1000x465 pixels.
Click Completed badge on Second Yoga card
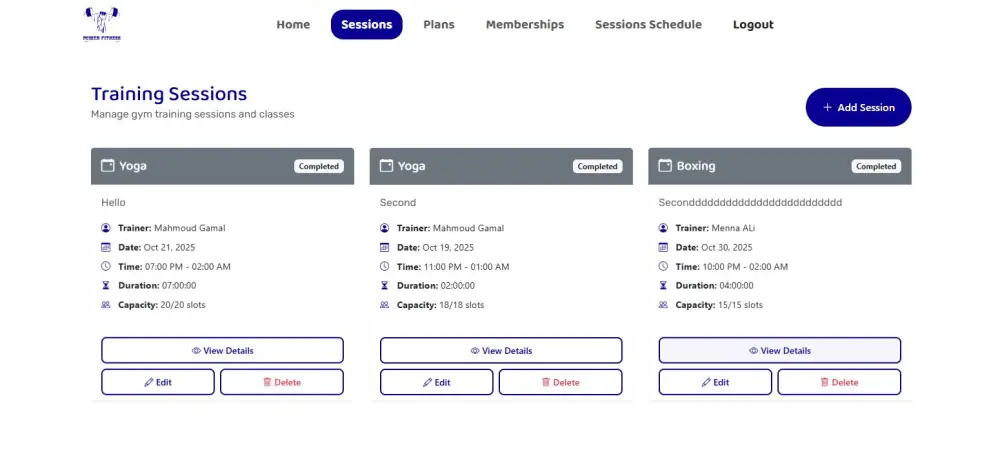(x=598, y=166)
